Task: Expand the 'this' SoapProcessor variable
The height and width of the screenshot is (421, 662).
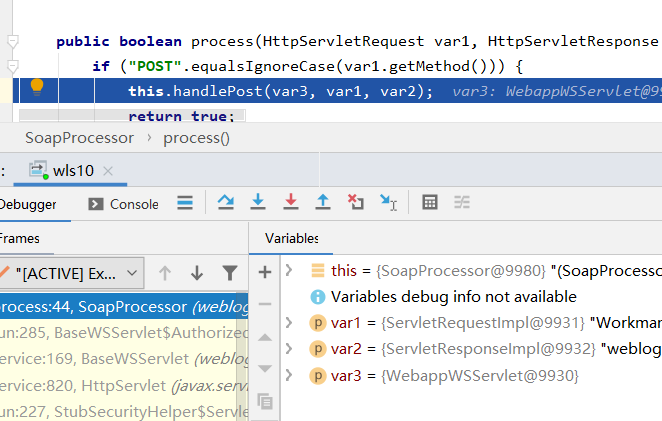Action: (x=289, y=270)
